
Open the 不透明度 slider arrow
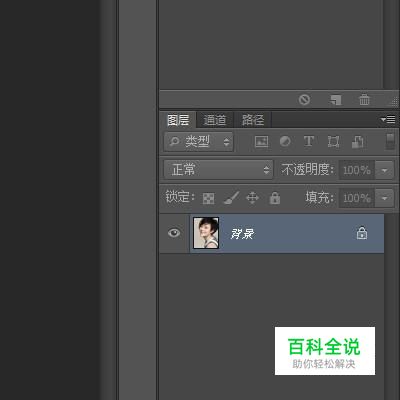[x=384, y=170]
